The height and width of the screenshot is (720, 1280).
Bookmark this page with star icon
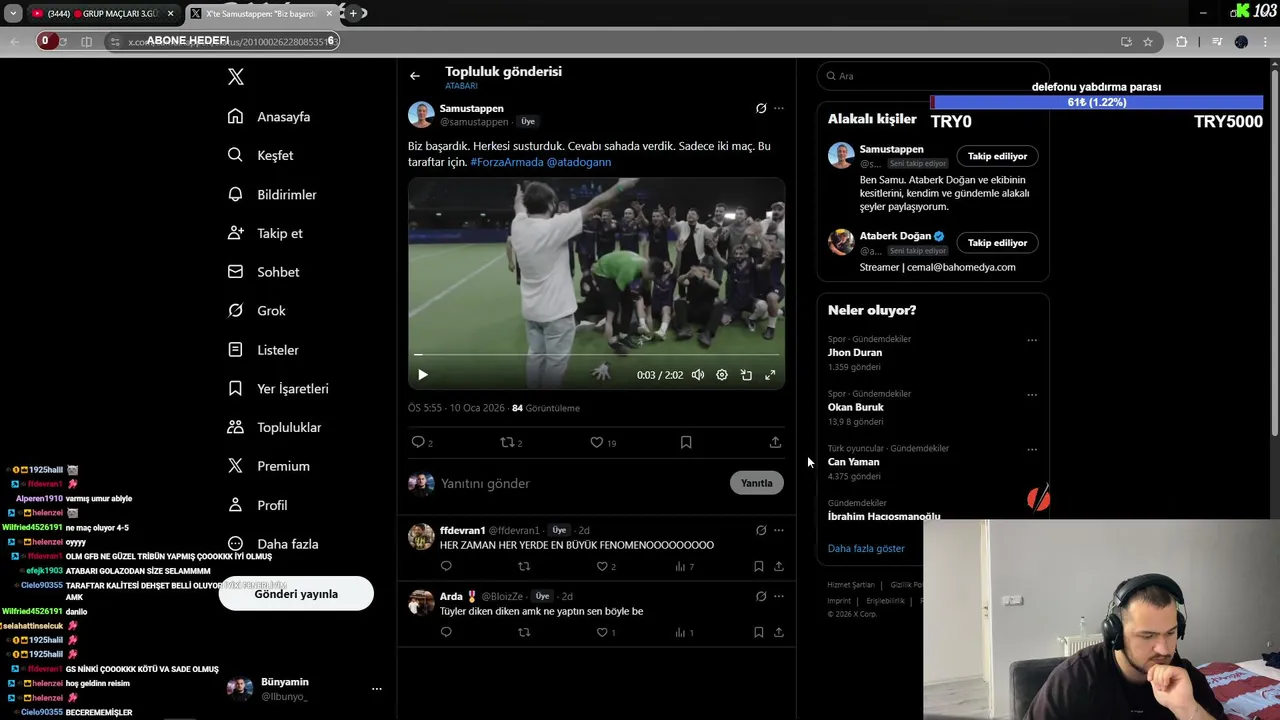click(1148, 42)
